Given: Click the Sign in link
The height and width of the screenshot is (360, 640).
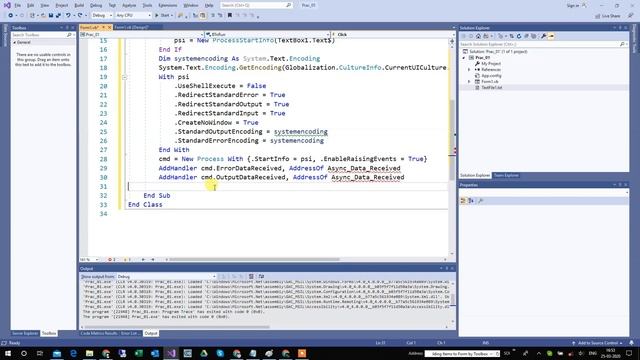Looking at the screenshot, I should (x=573, y=5).
